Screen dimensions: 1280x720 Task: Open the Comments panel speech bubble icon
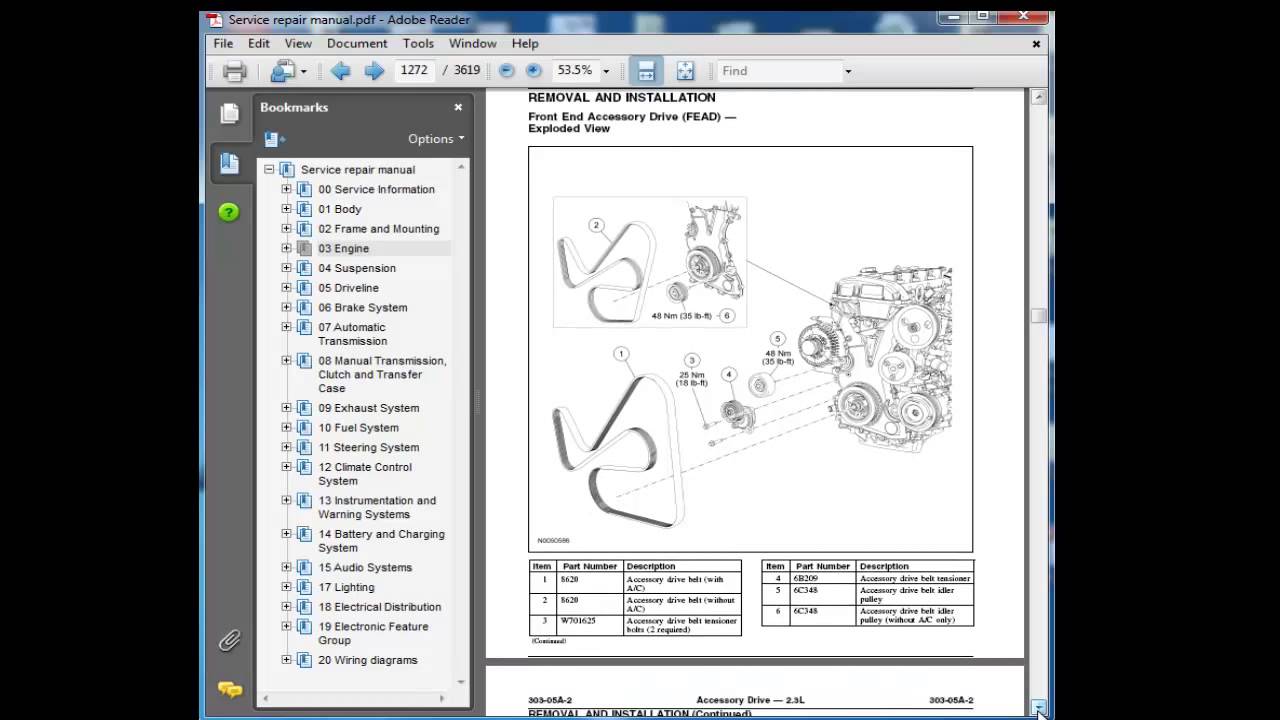click(230, 689)
